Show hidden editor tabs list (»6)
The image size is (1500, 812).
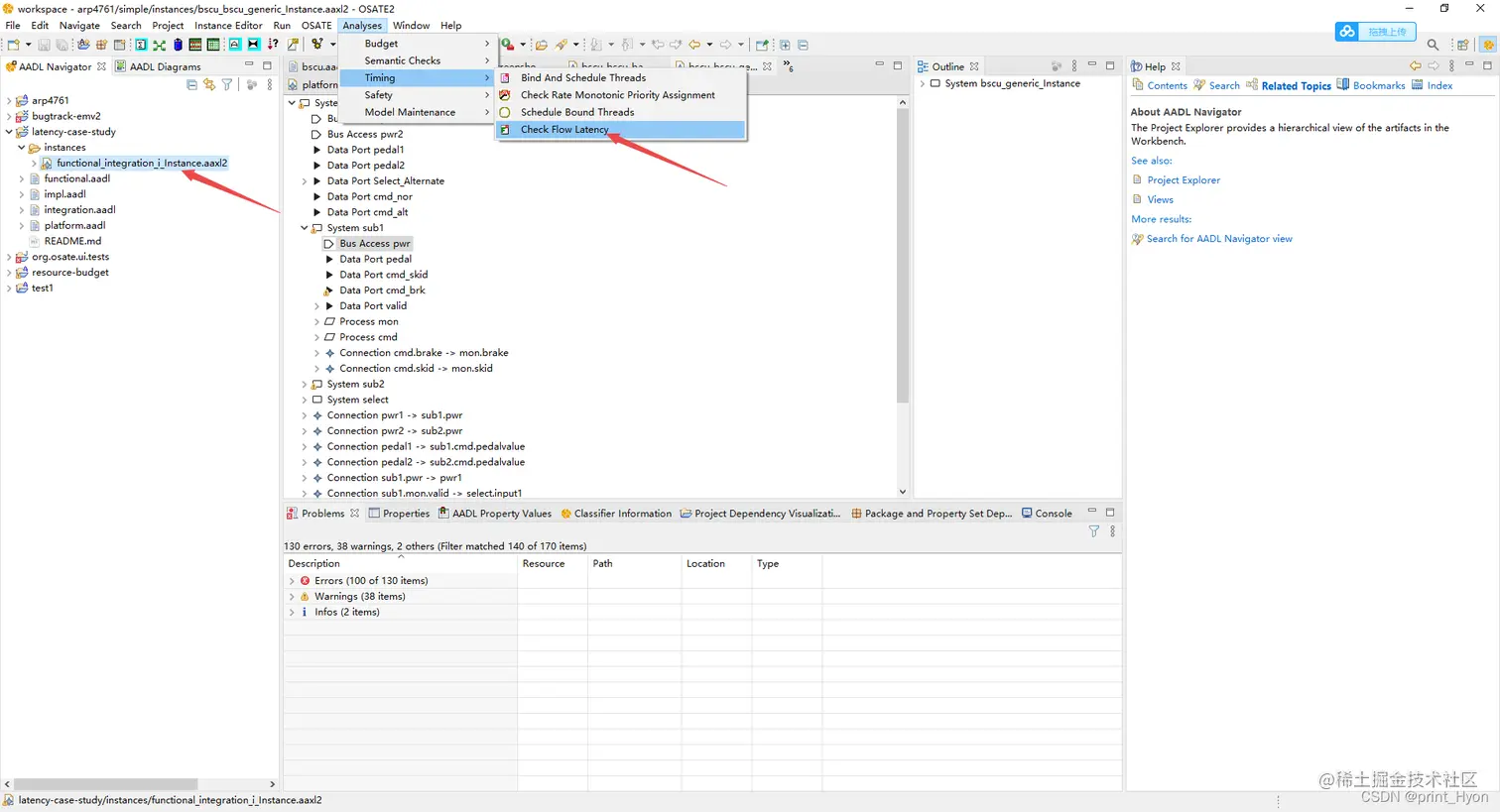(788, 66)
